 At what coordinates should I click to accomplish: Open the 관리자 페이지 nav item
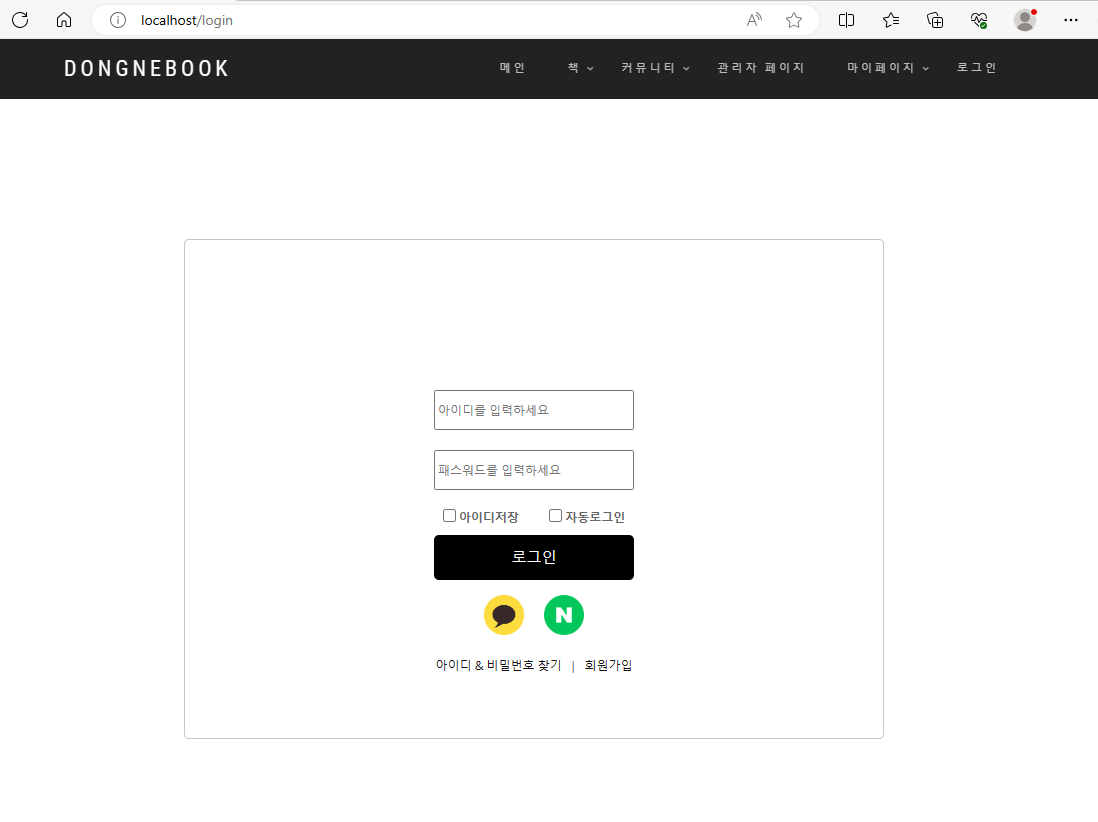pyautogui.click(x=760, y=68)
